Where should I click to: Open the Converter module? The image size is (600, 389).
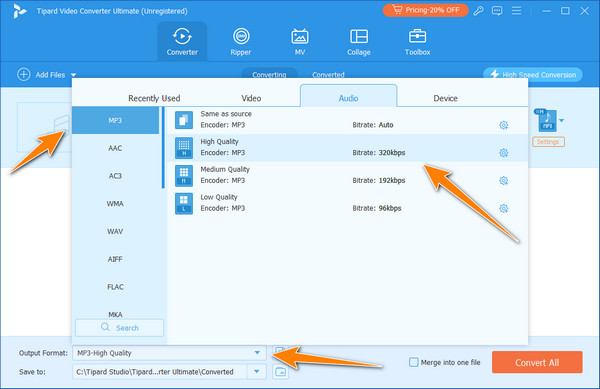[x=182, y=41]
